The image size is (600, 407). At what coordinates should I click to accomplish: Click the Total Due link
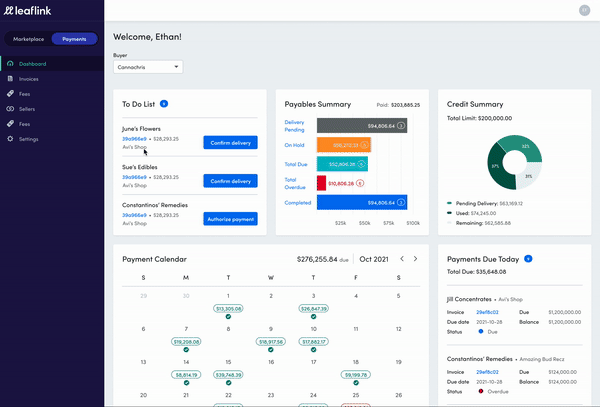[x=296, y=164]
